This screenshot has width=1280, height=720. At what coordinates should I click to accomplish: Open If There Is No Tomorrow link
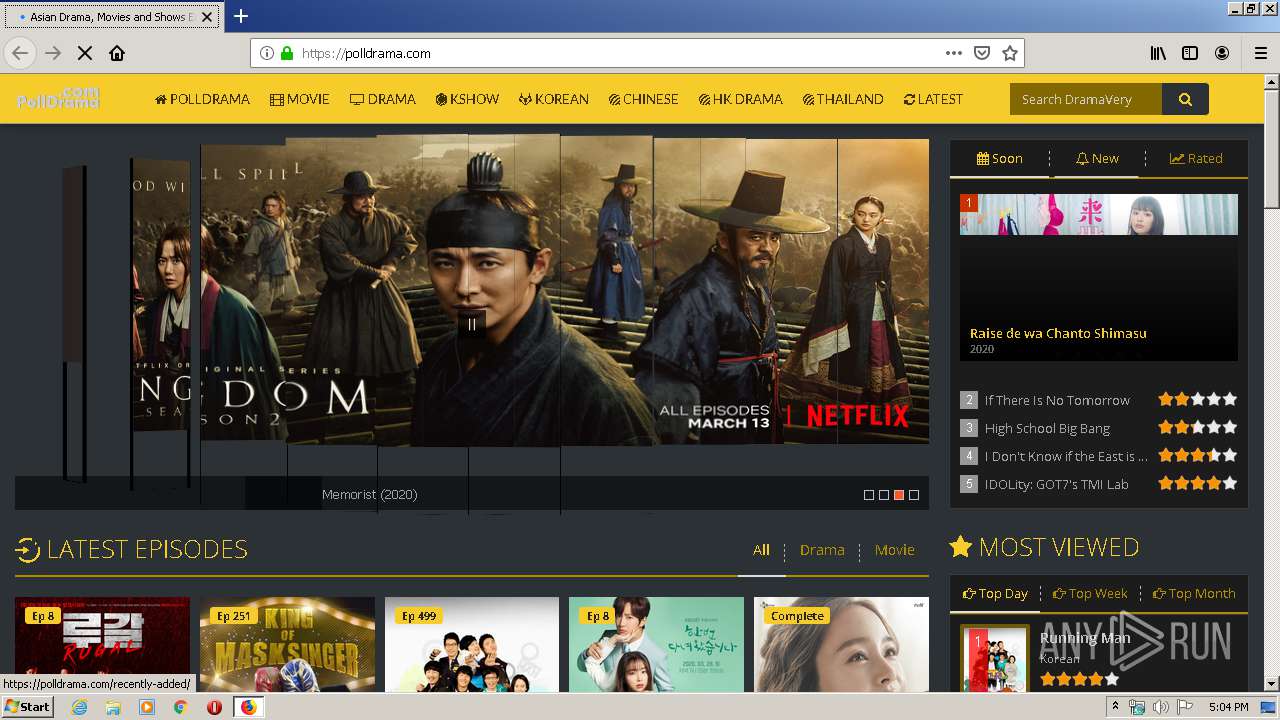pos(1057,400)
